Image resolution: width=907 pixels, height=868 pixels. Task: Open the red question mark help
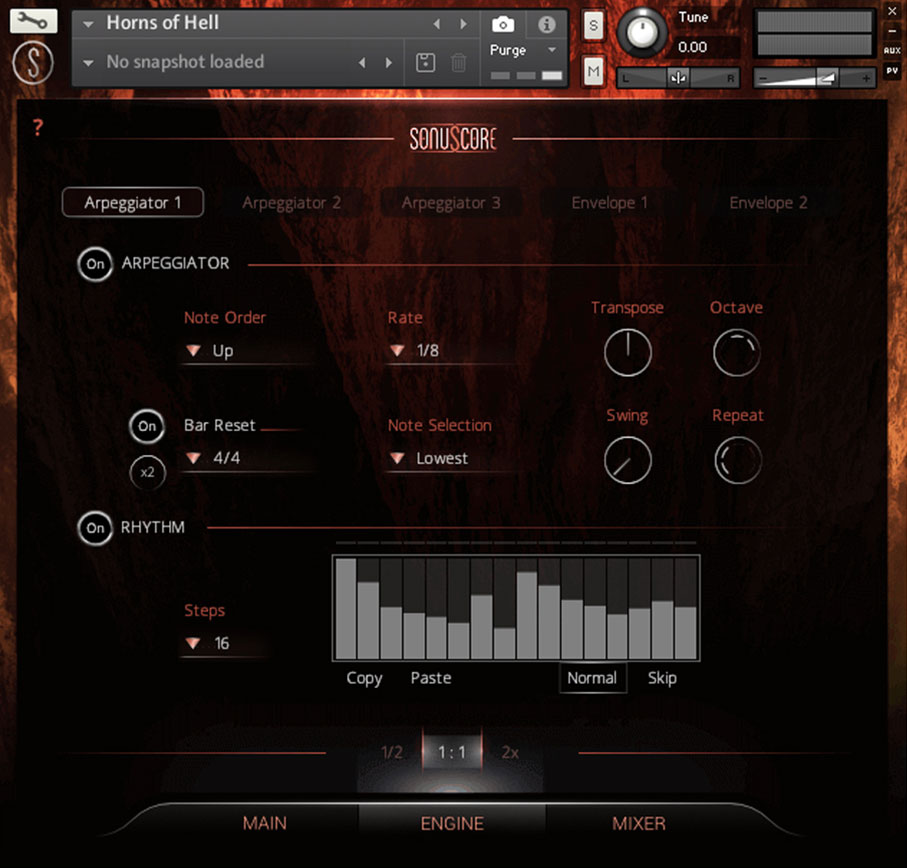point(38,127)
